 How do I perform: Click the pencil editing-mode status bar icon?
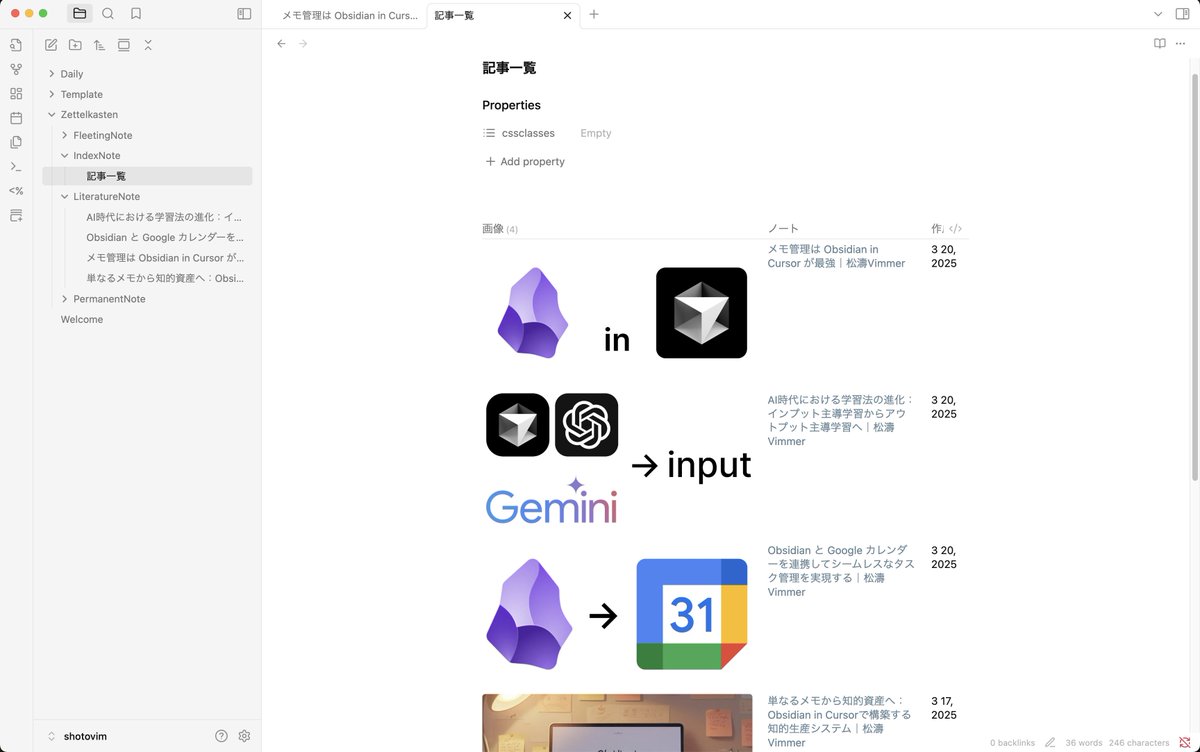pos(1050,743)
